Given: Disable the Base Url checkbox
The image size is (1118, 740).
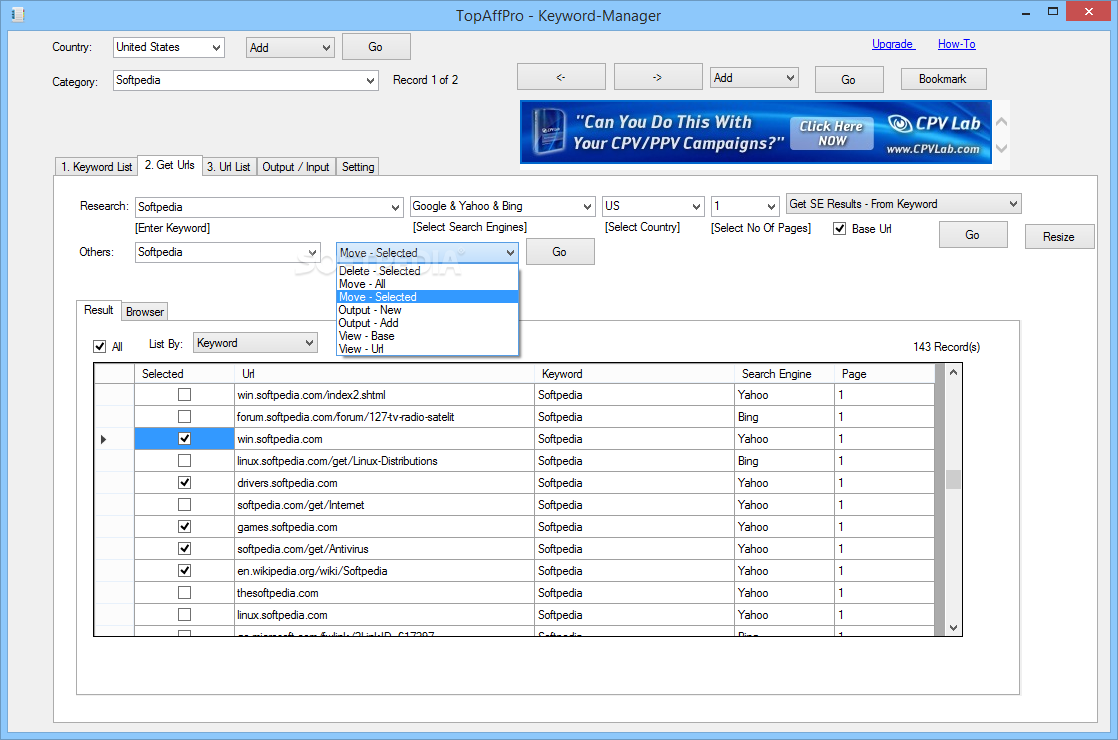Looking at the screenshot, I should point(840,229).
